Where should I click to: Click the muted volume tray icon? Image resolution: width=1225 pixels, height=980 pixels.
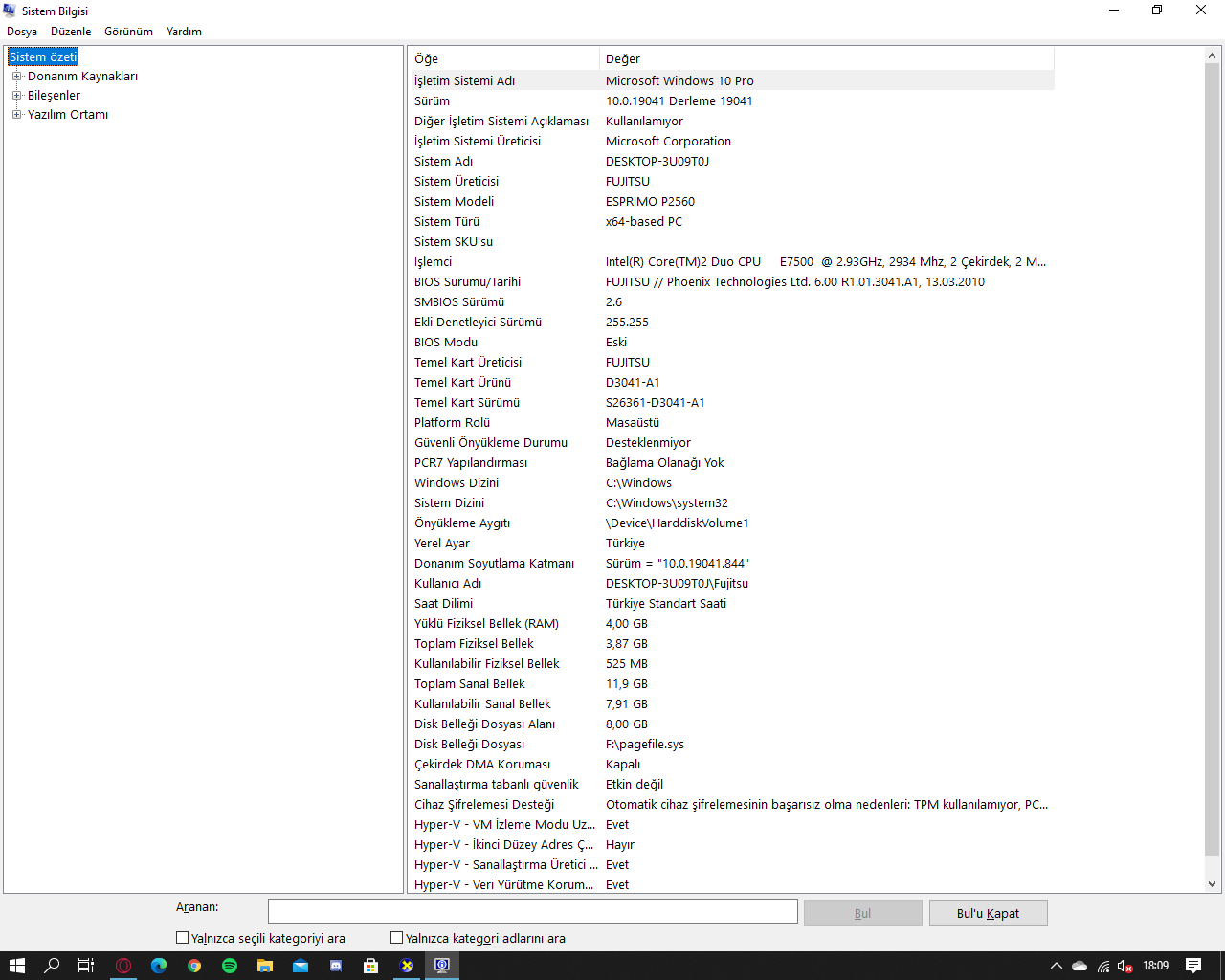pyautogui.click(x=1125, y=966)
